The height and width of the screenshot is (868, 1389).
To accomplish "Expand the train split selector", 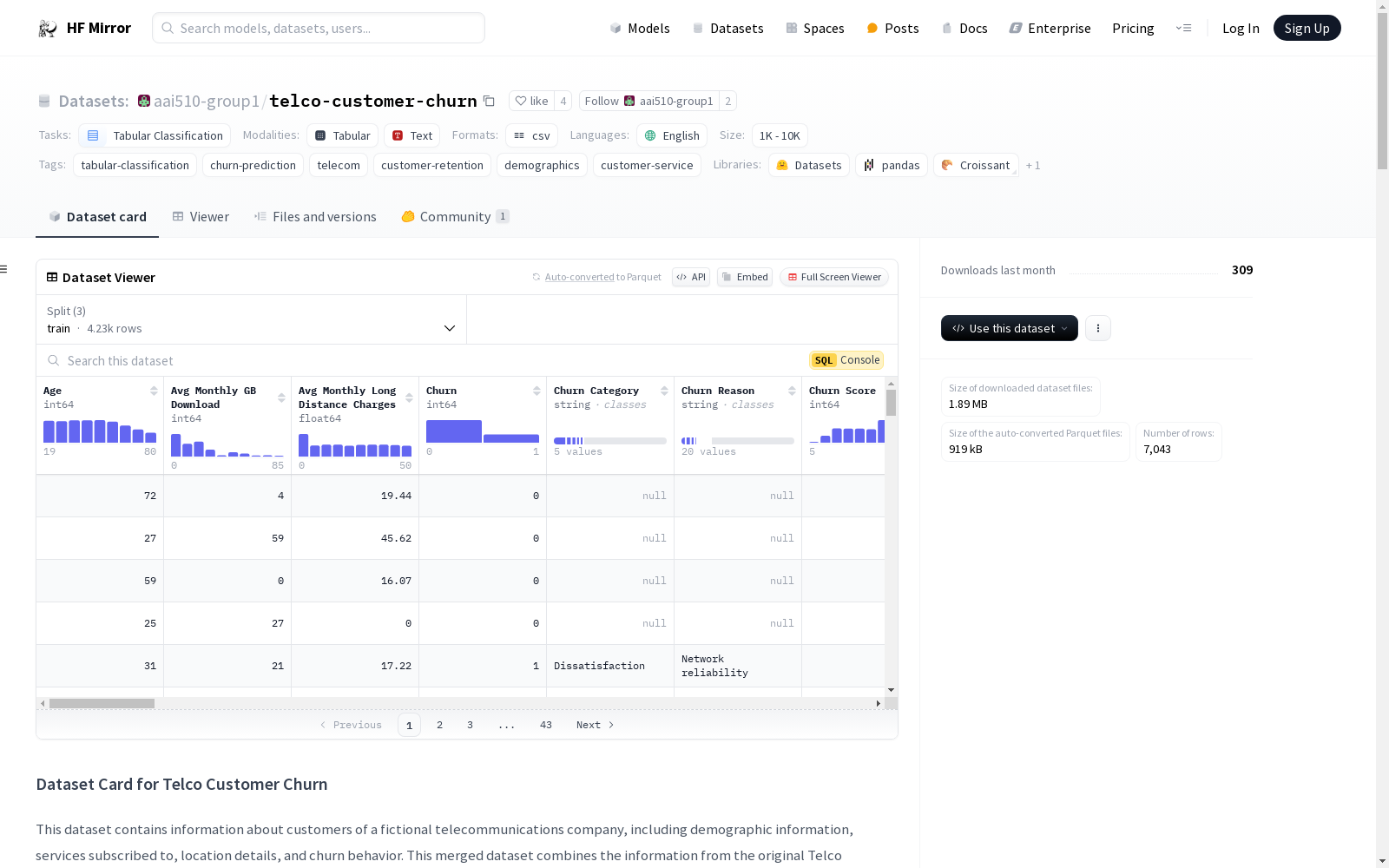I will coord(252,319).
